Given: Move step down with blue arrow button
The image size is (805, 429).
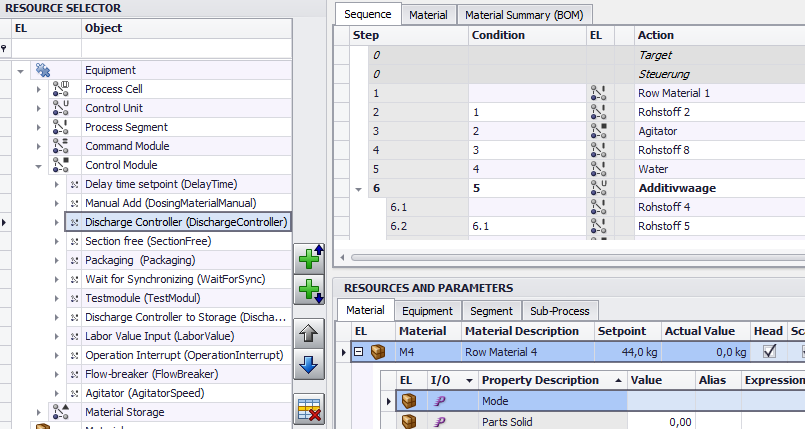Looking at the screenshot, I should [x=309, y=365].
